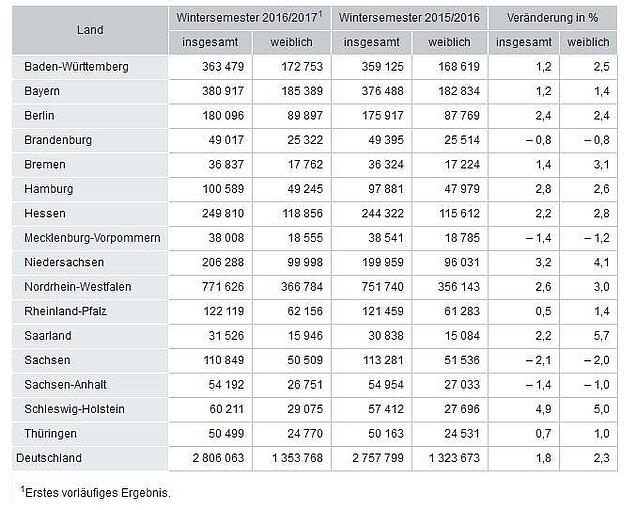Select Niedersachsen weiblich value 99 998
Image resolution: width=636 pixels, height=510 pixels.
coord(305,263)
